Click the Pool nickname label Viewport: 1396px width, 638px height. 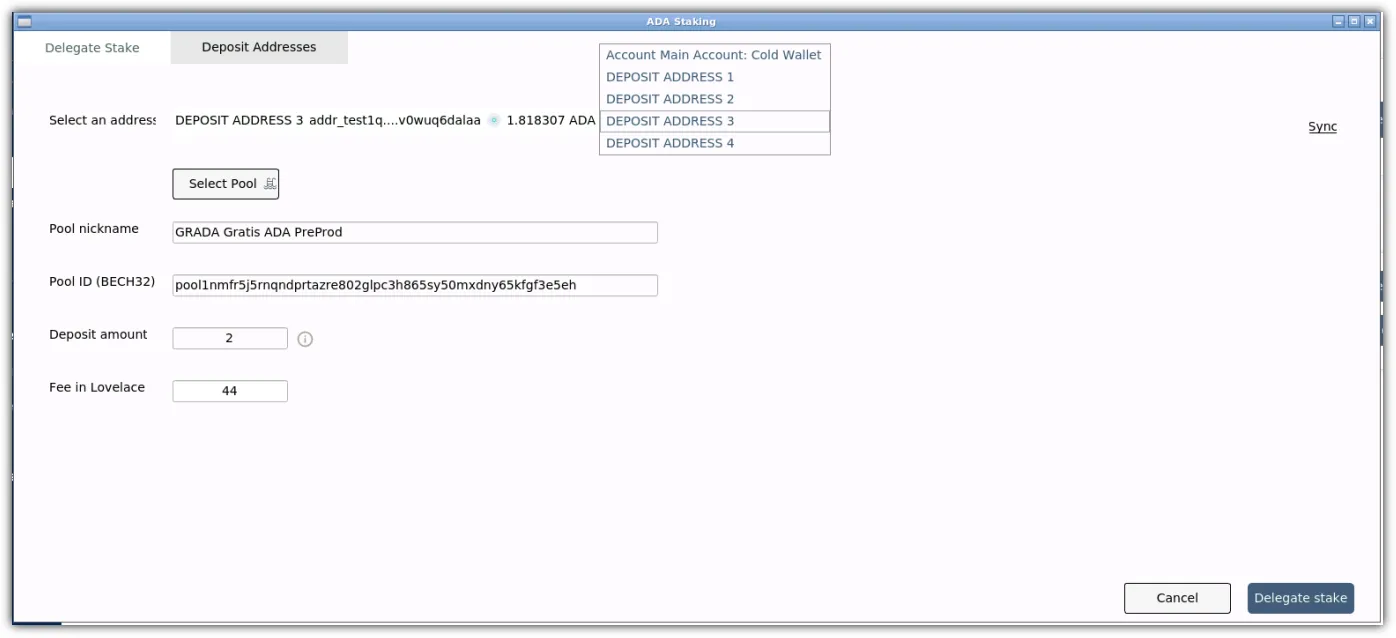94,229
